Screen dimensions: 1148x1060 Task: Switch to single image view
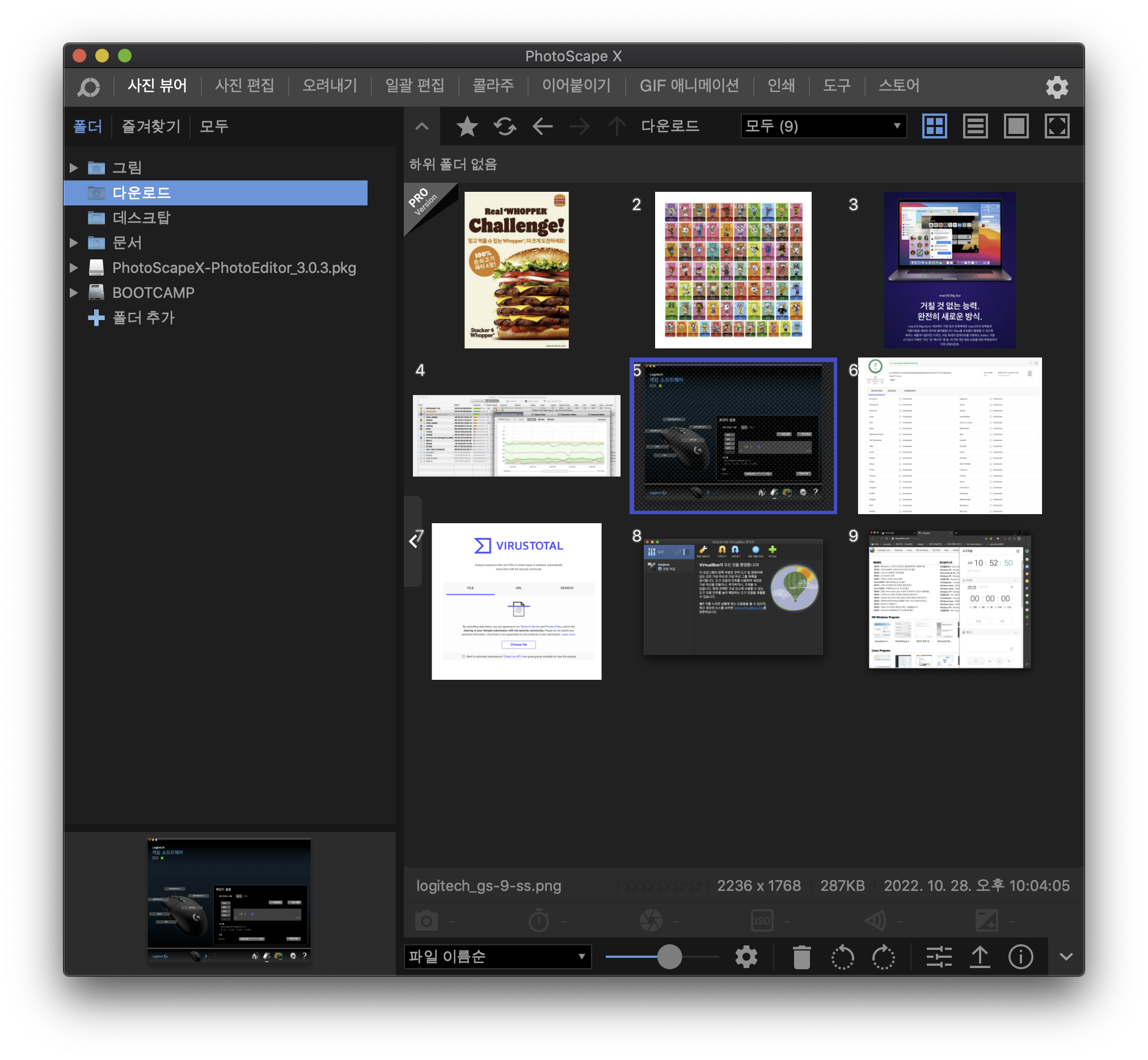click(x=1015, y=126)
